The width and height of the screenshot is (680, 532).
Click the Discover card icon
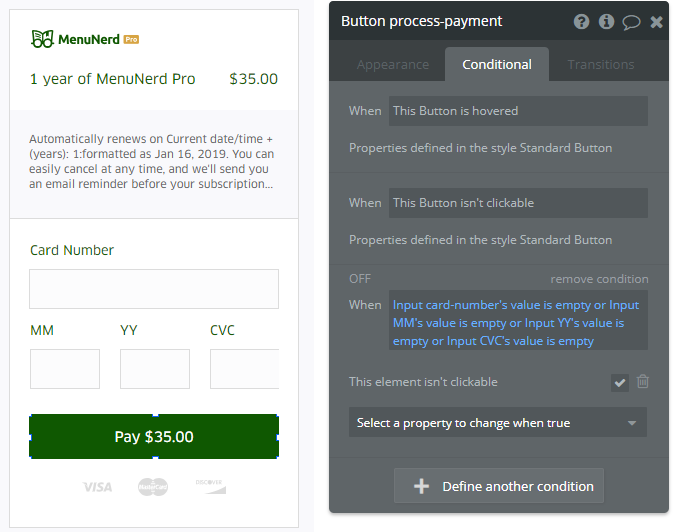tap(210, 486)
